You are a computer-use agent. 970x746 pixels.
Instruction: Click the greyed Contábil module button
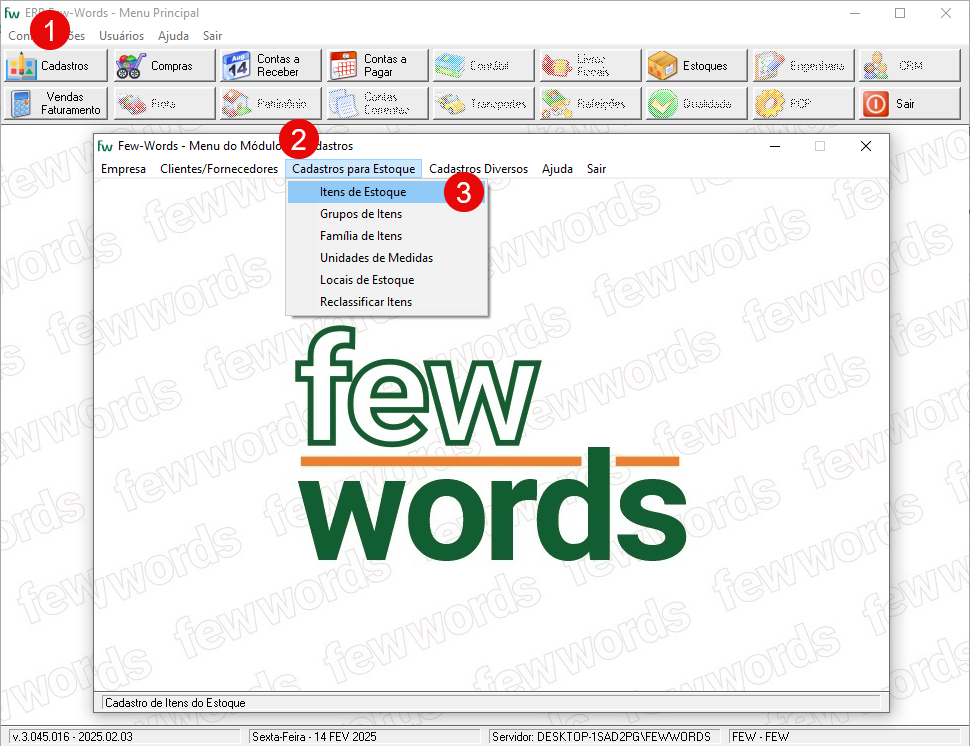[x=484, y=66]
